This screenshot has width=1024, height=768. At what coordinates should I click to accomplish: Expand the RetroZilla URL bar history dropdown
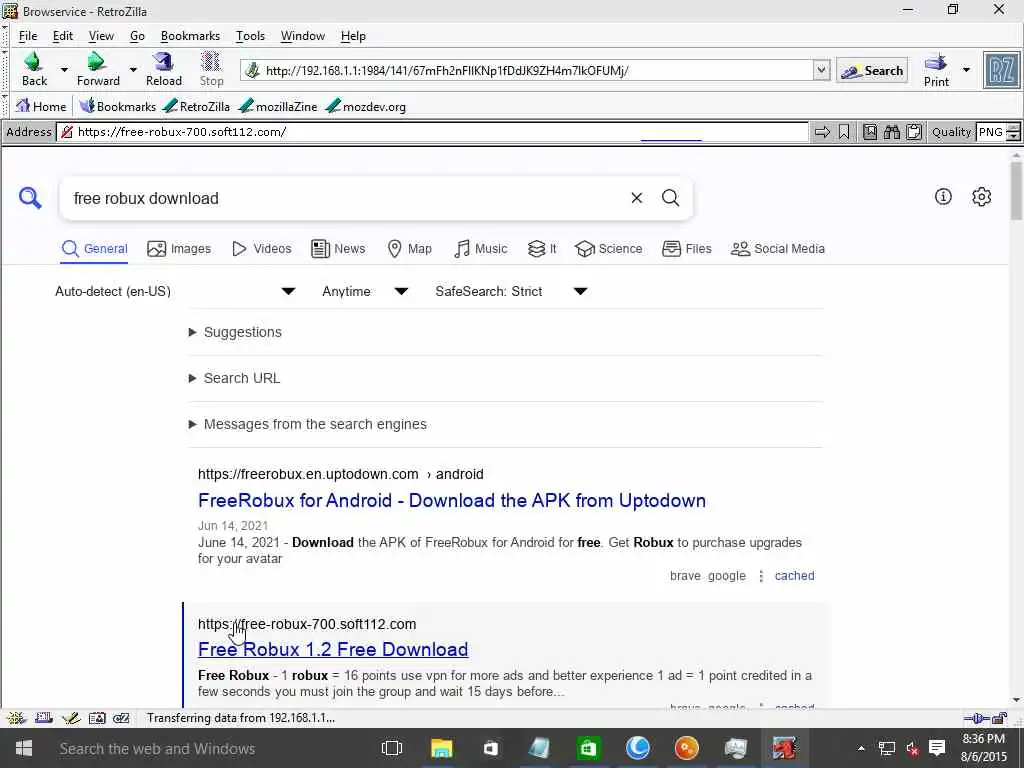[x=821, y=70]
